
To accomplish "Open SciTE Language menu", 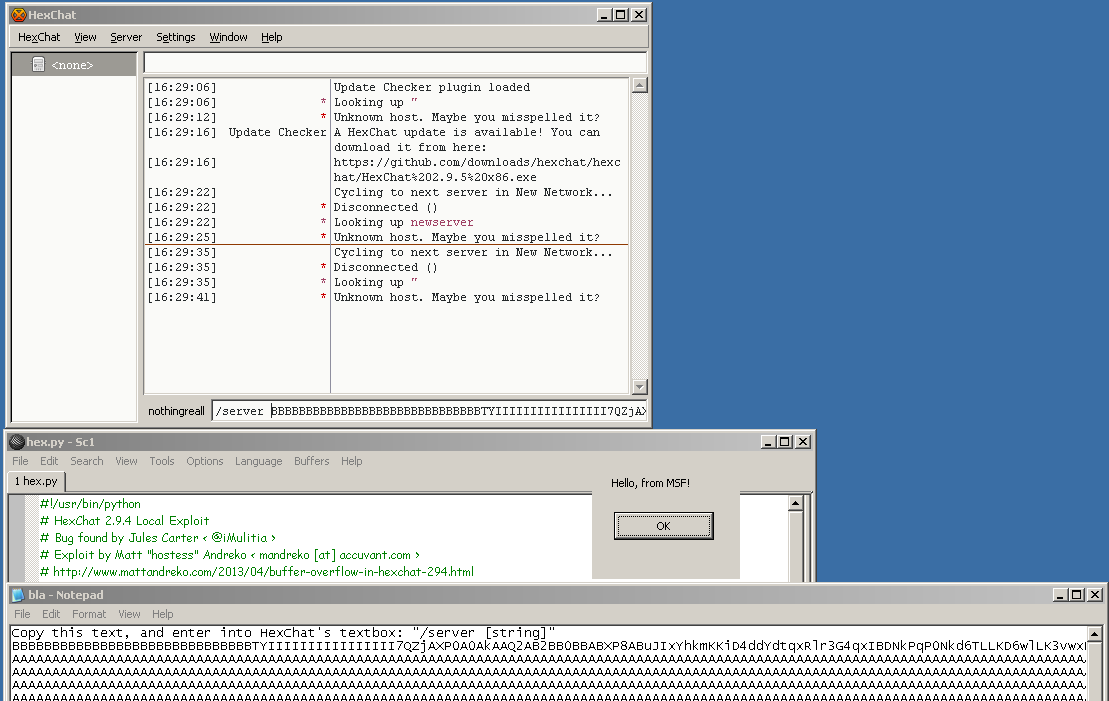I will (258, 461).
